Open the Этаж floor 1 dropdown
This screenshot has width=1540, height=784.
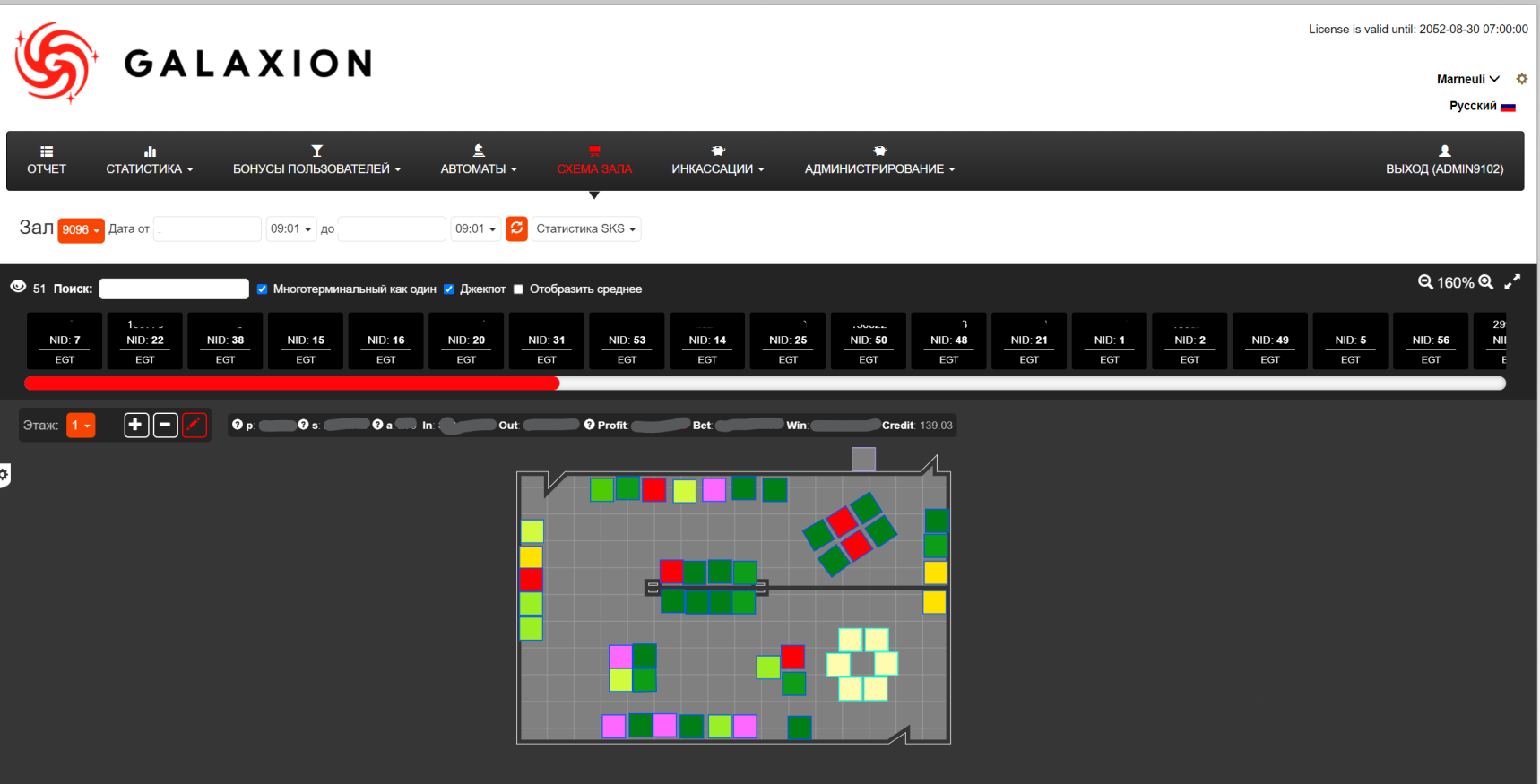[x=81, y=426]
